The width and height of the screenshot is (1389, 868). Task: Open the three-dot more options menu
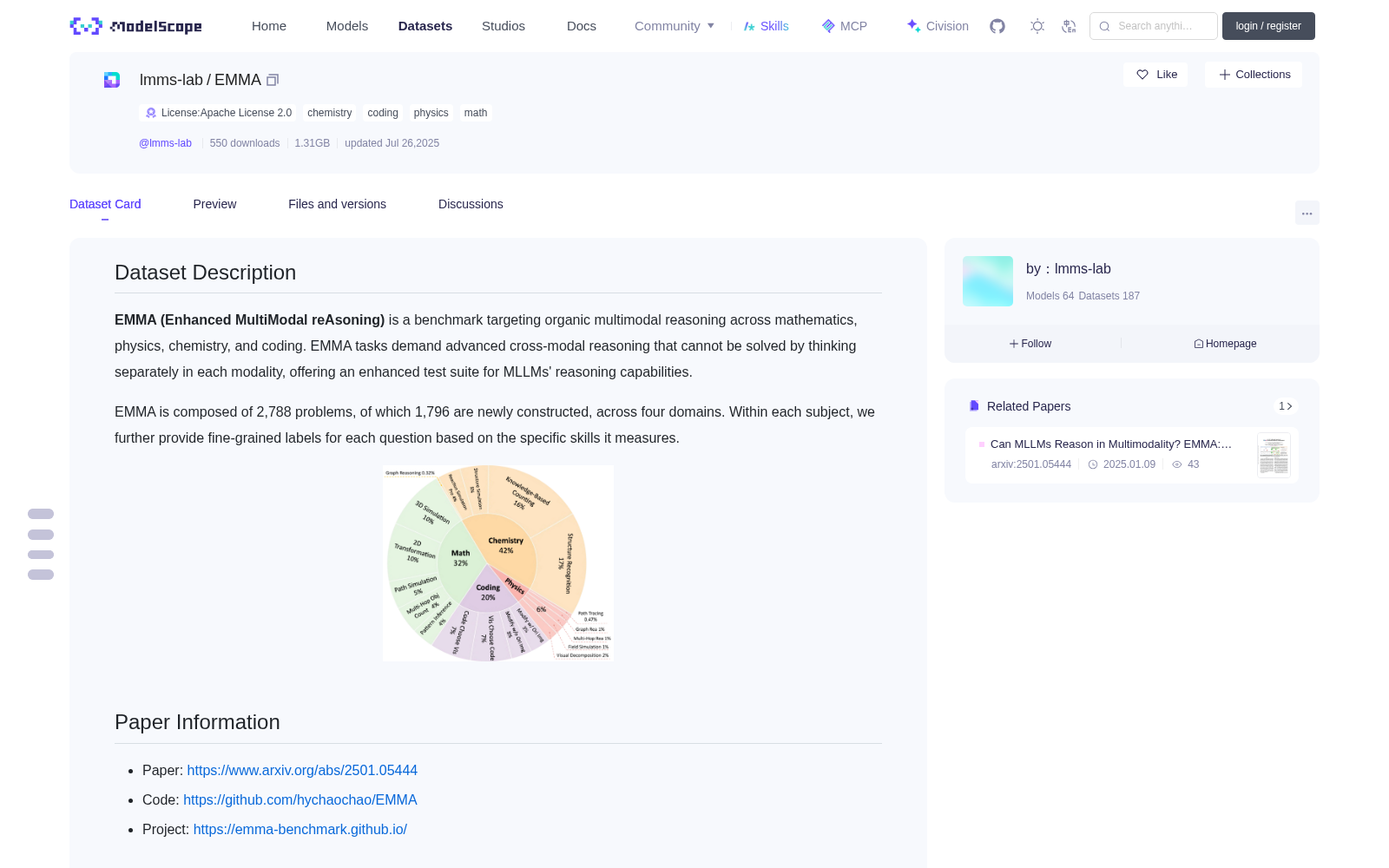click(x=1307, y=213)
